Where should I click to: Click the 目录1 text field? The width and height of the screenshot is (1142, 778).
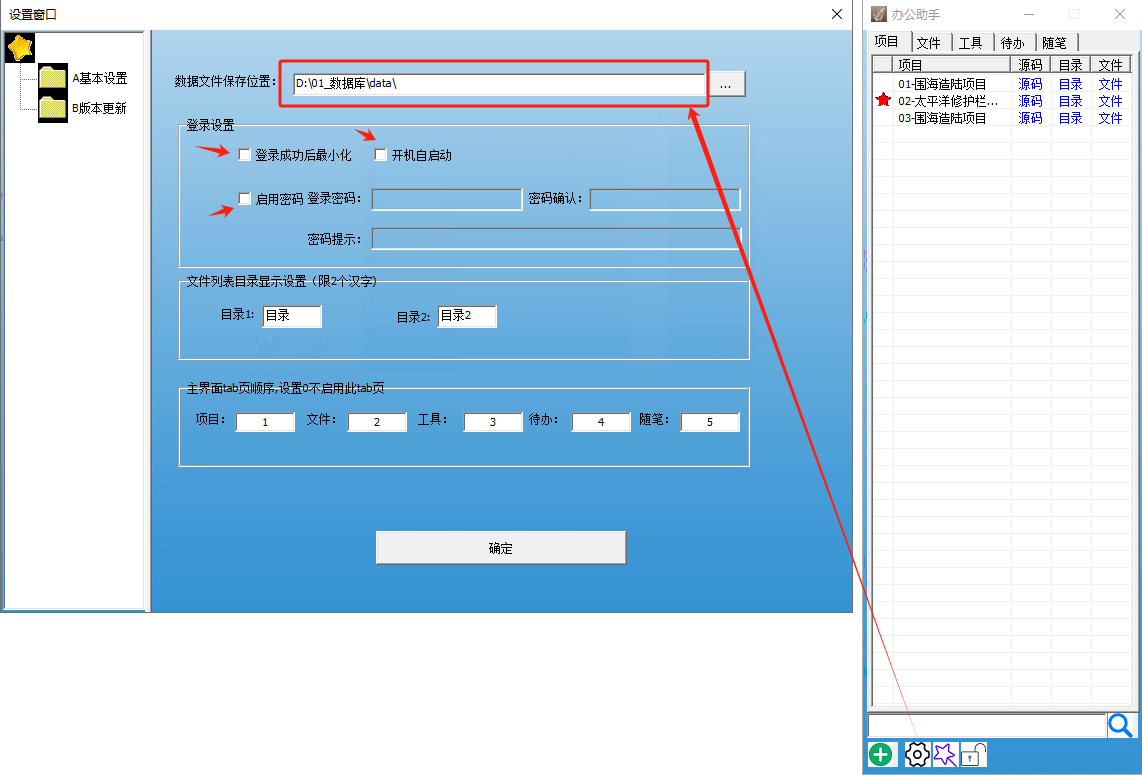pyautogui.click(x=292, y=315)
